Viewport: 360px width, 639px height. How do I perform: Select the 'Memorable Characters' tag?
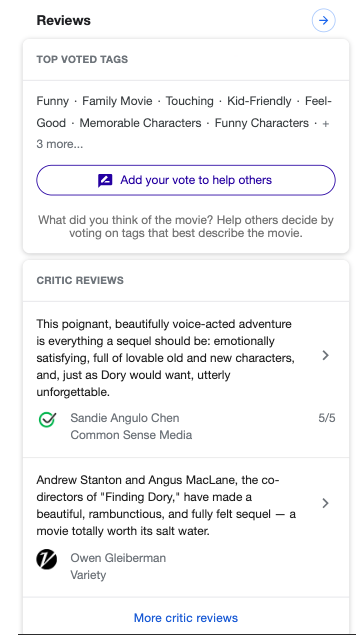[140, 123]
